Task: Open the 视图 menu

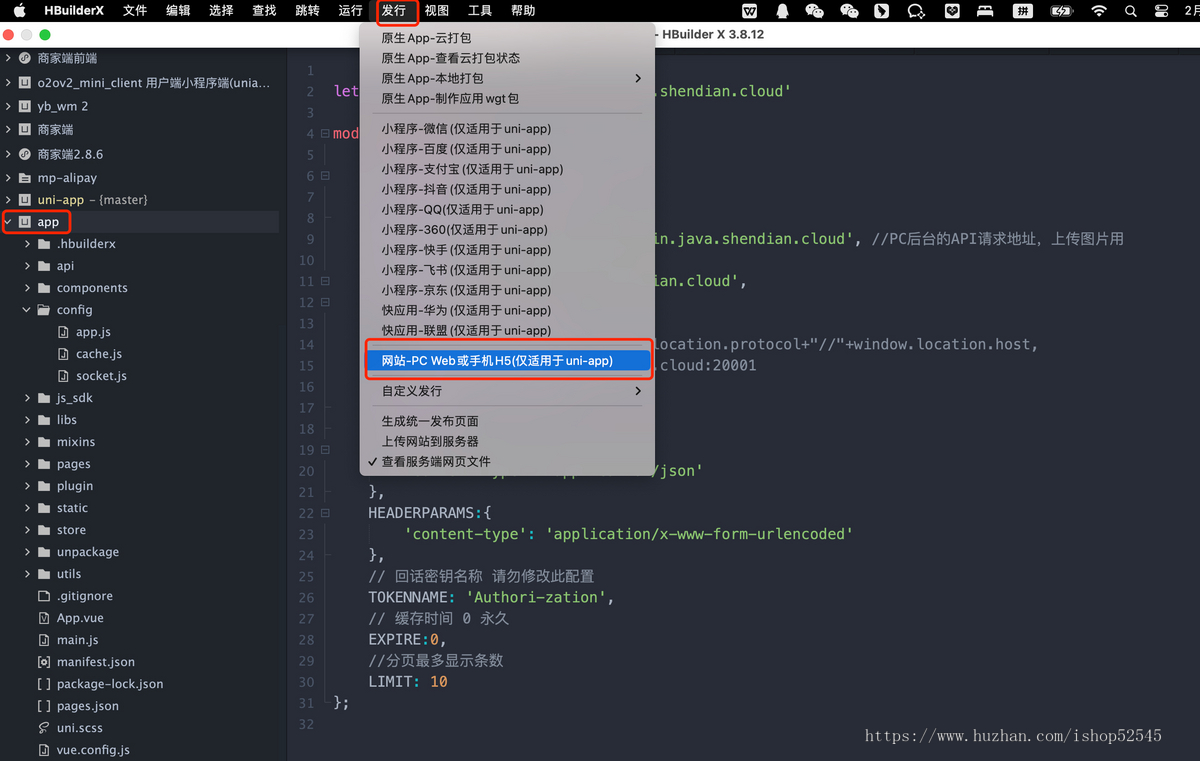Action: [x=436, y=11]
